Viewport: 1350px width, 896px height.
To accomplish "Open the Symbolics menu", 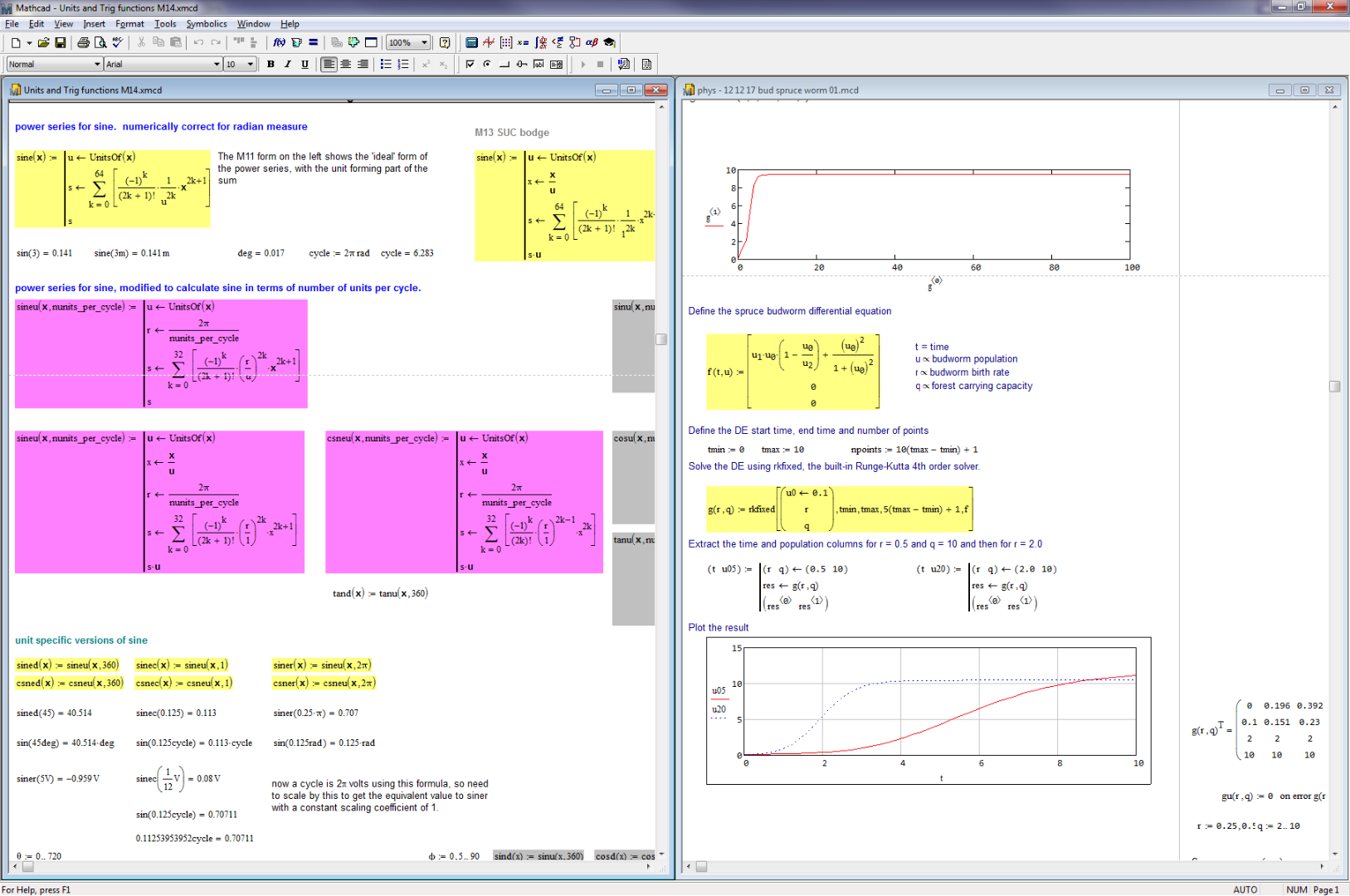I will [207, 24].
